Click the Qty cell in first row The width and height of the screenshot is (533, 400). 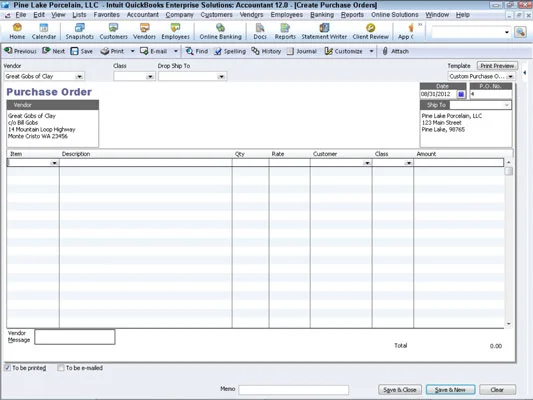coord(250,163)
